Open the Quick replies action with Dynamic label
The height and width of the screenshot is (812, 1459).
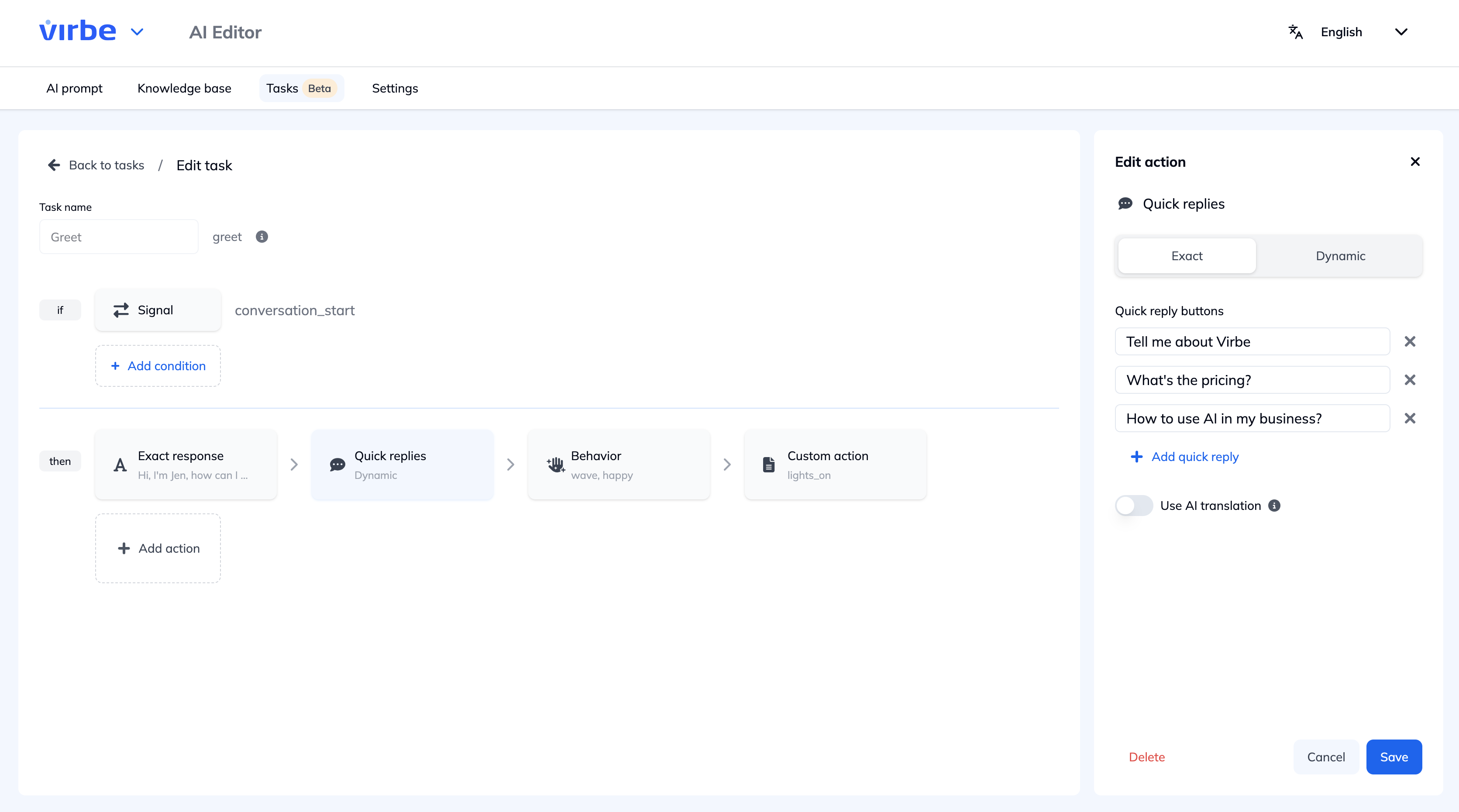[x=402, y=464]
